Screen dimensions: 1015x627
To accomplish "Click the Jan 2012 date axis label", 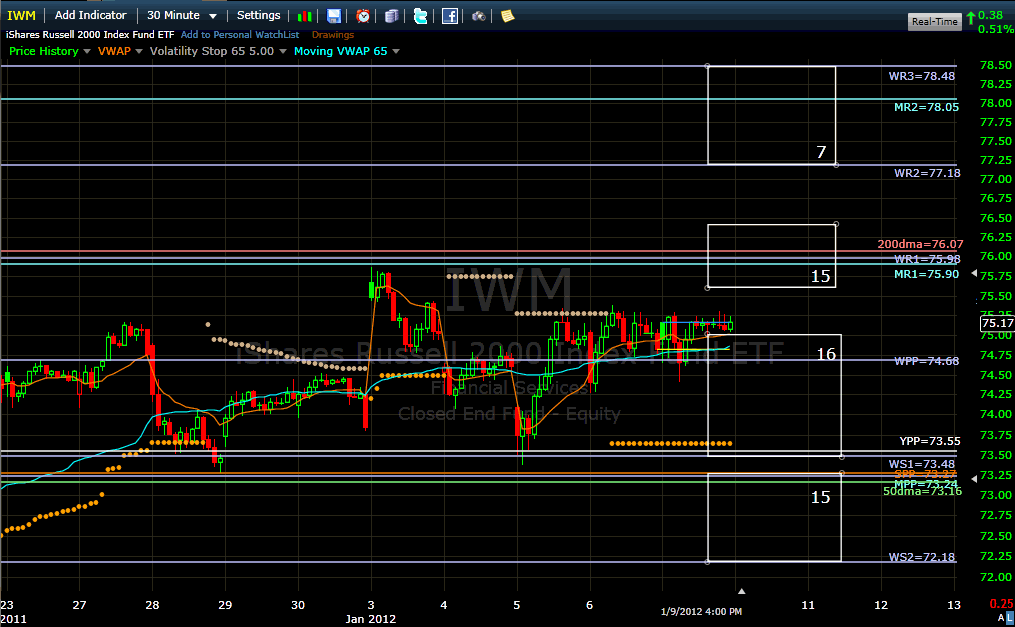I will pos(370,619).
